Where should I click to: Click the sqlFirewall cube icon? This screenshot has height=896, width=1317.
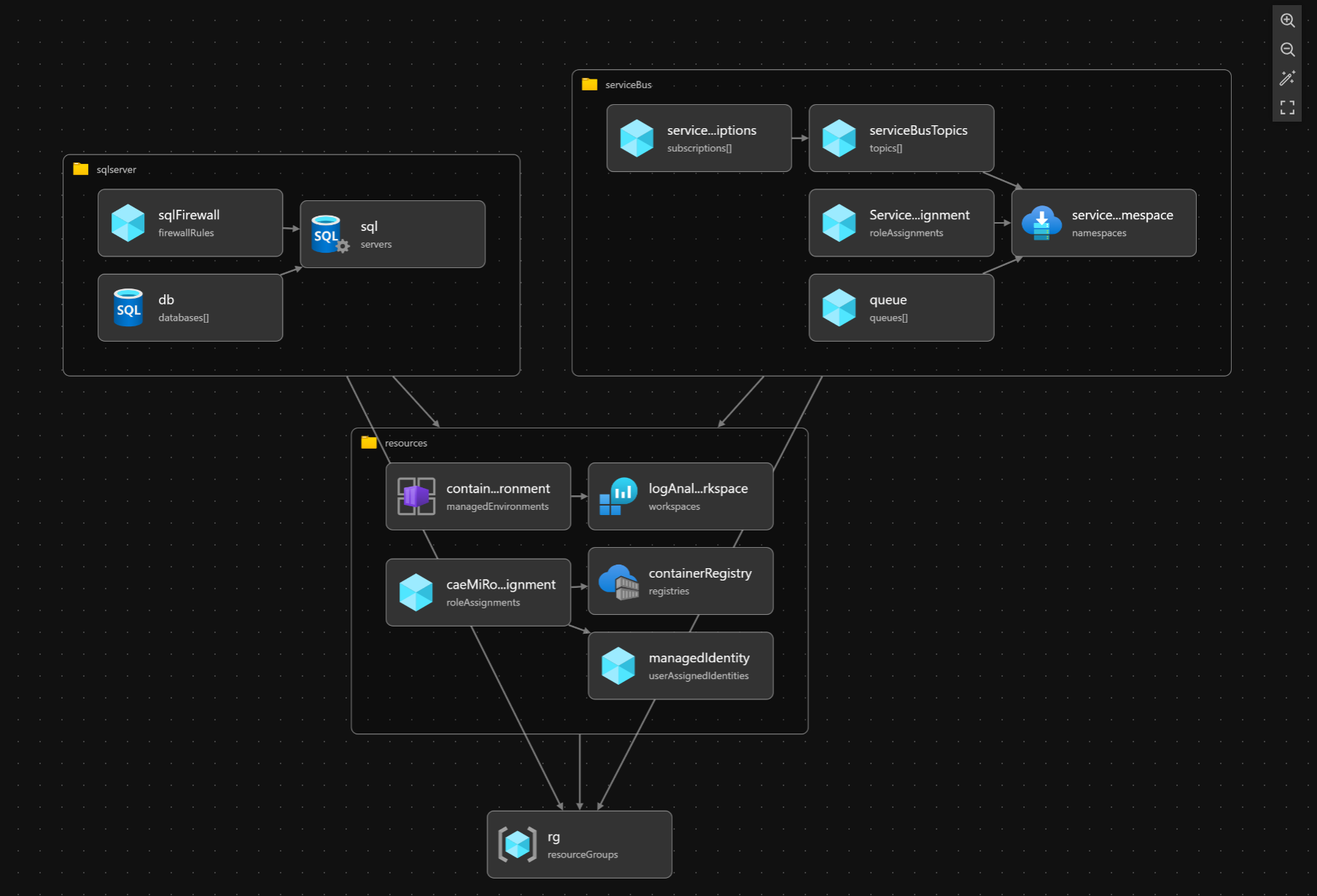[x=128, y=222]
